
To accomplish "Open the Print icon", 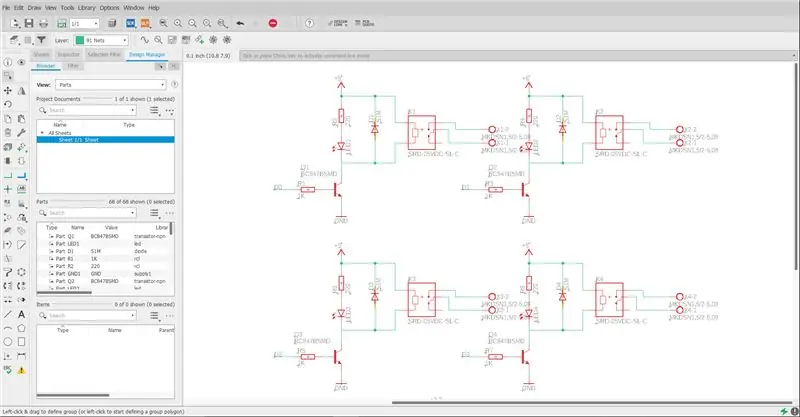I will tap(43, 23).
